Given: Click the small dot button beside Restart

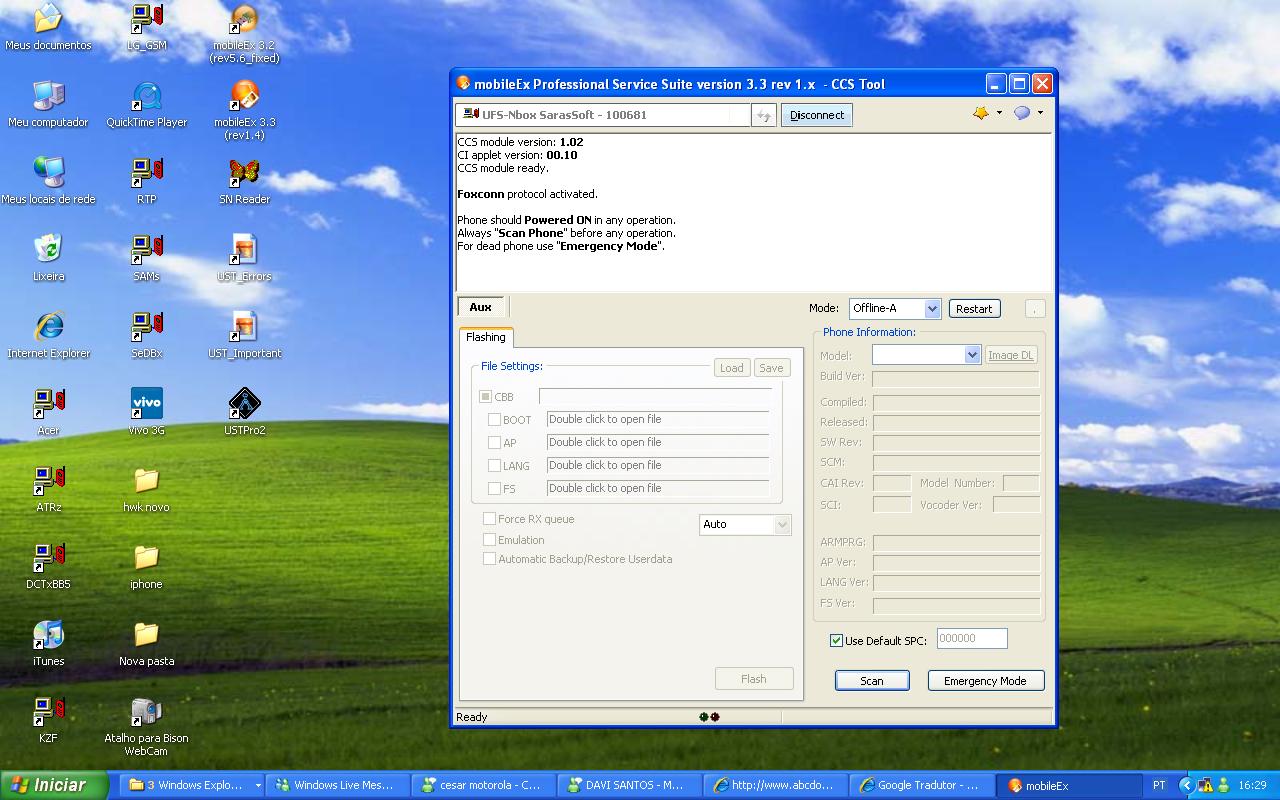Looking at the screenshot, I should coord(1035,309).
